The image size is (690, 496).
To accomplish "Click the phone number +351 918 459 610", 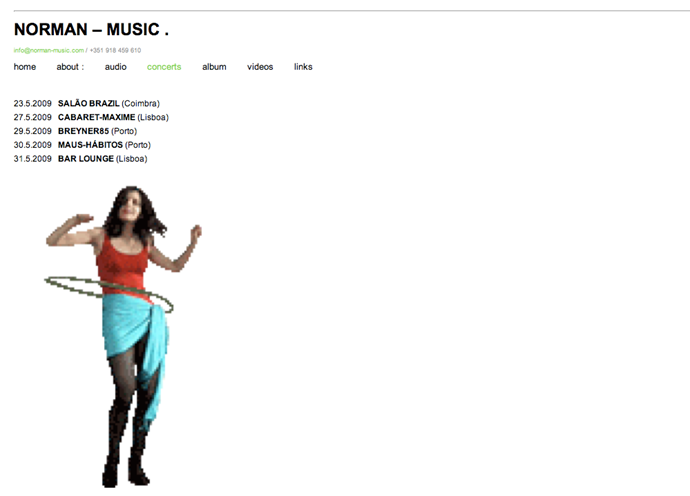I will click(115, 50).
